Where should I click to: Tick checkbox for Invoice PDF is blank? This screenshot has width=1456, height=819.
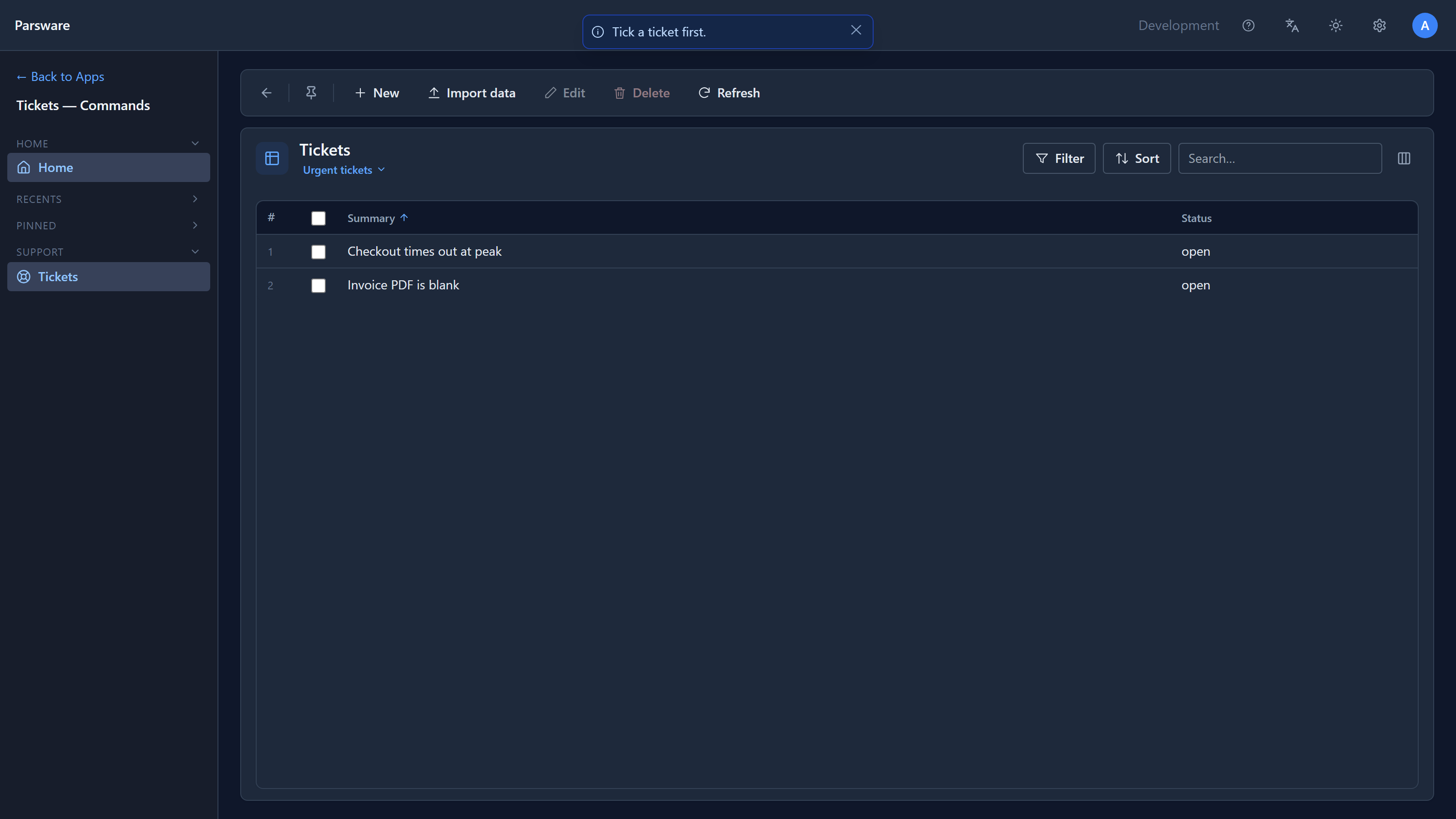click(x=318, y=285)
